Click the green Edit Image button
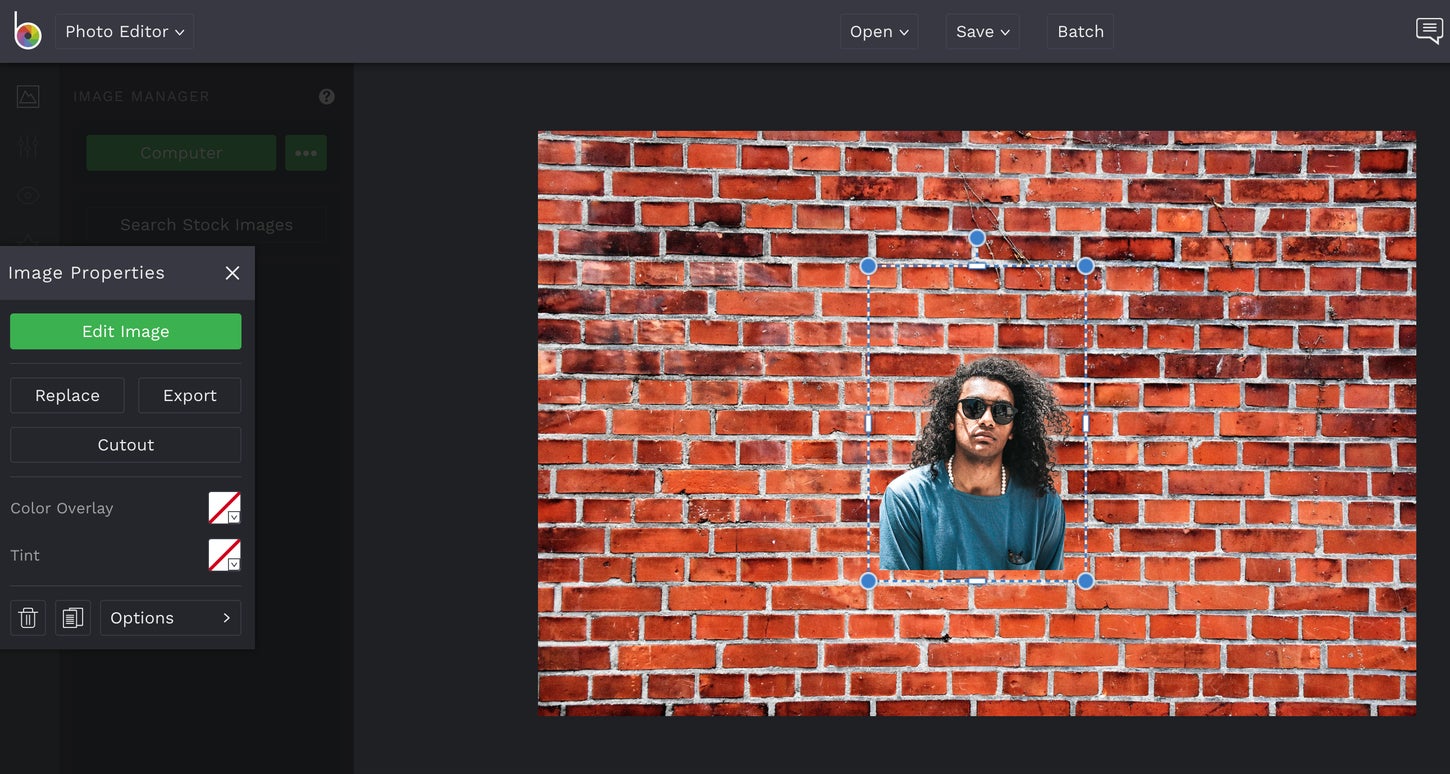Screen dimensions: 1450x774 coord(125,331)
